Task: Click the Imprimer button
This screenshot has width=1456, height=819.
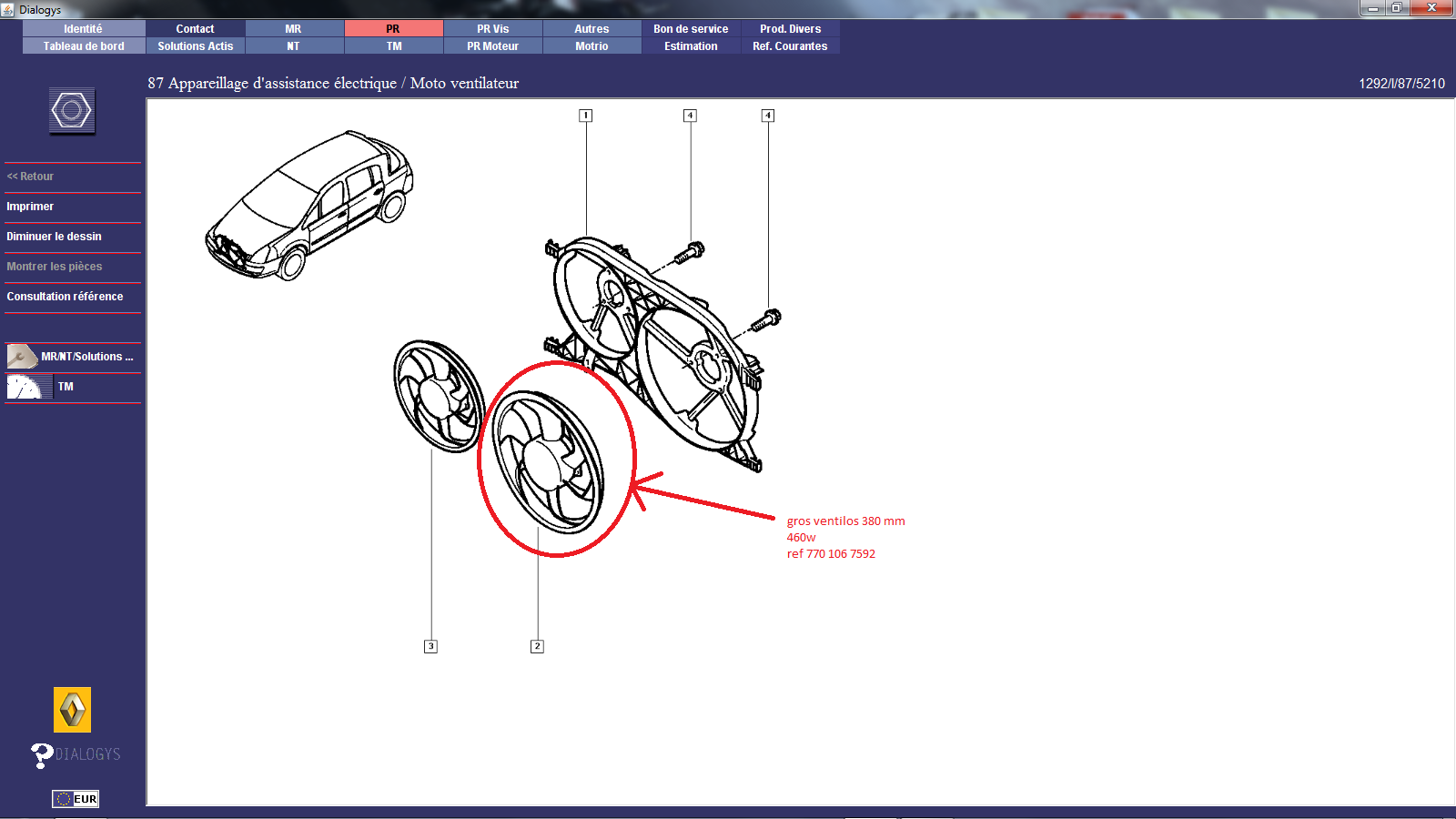Action: tap(30, 207)
